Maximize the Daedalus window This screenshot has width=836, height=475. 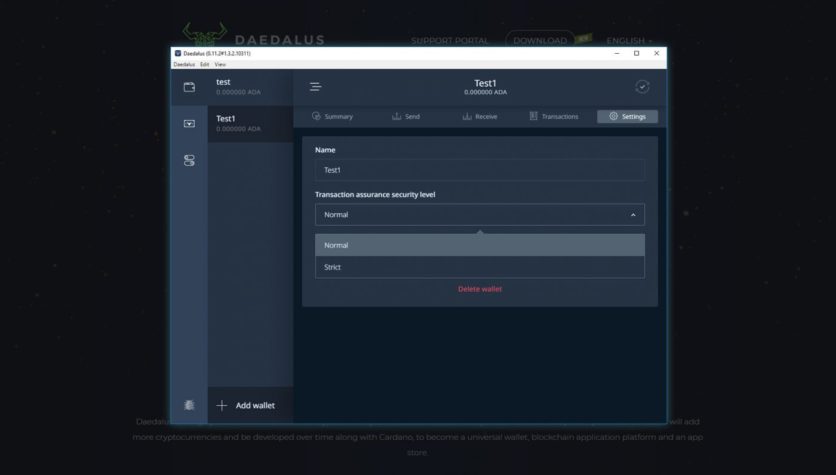(x=637, y=53)
